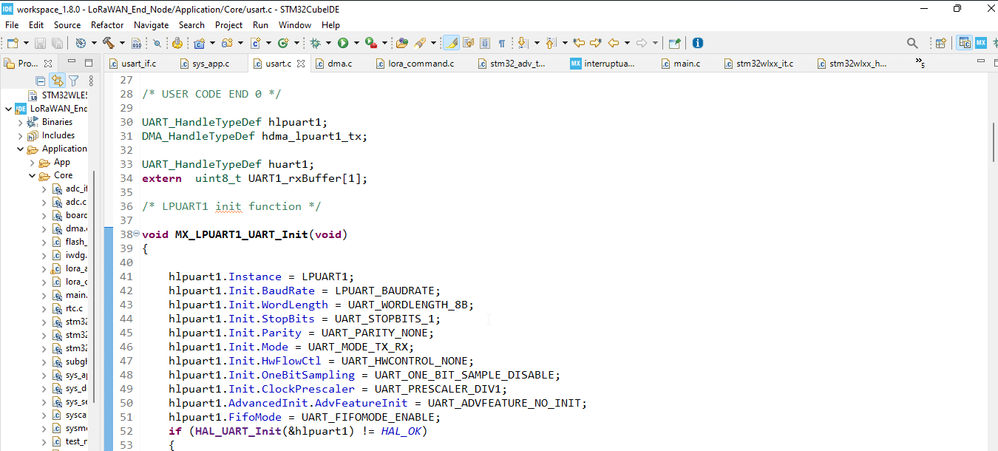Collapse the Core folder node
Screen dimensions: 998x451
[32, 176]
